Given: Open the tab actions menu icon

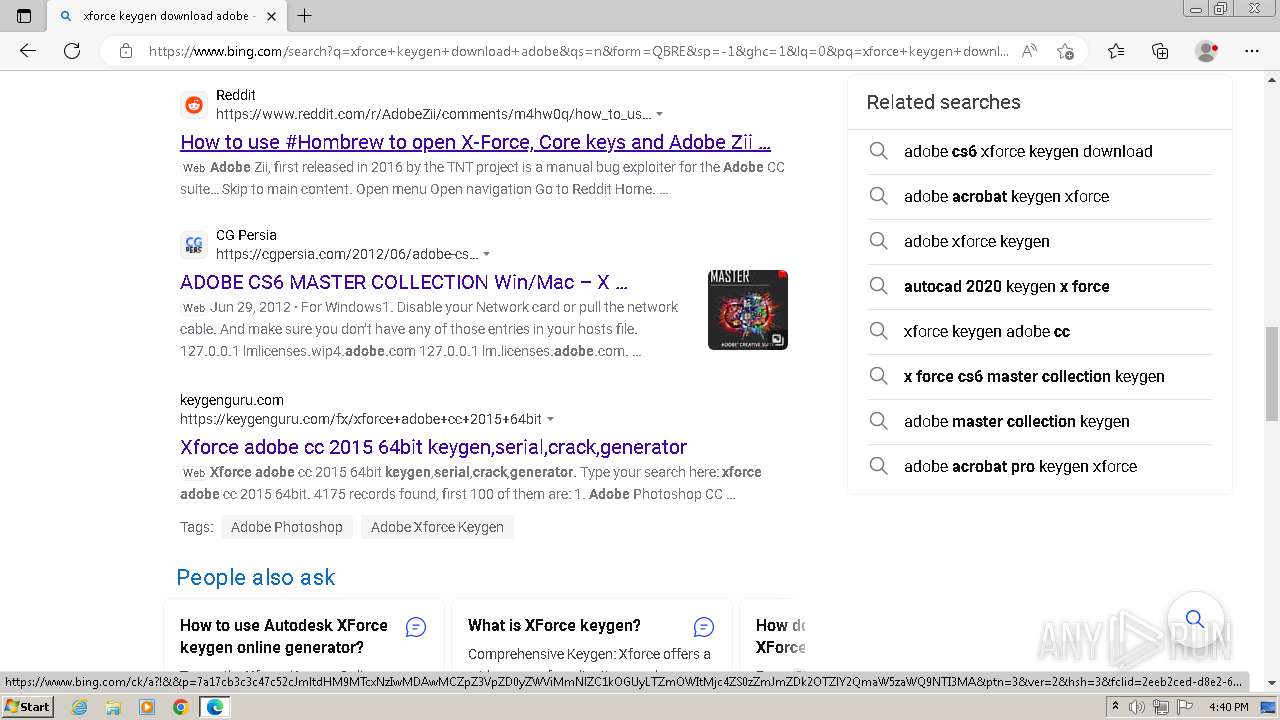Looking at the screenshot, I should (x=24, y=15).
